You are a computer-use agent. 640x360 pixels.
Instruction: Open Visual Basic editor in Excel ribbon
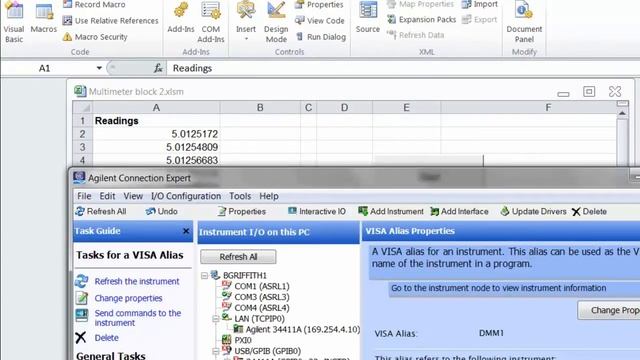14,22
